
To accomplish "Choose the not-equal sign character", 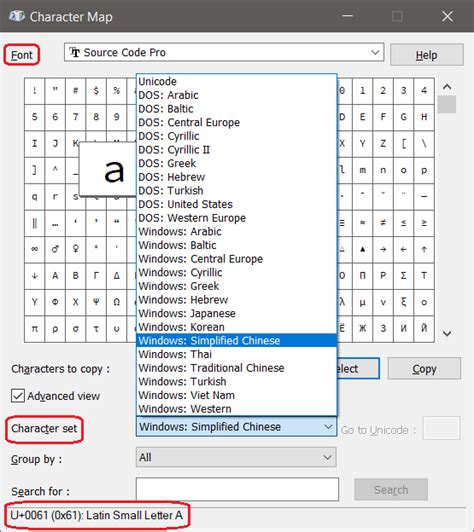I will pos(383,223).
